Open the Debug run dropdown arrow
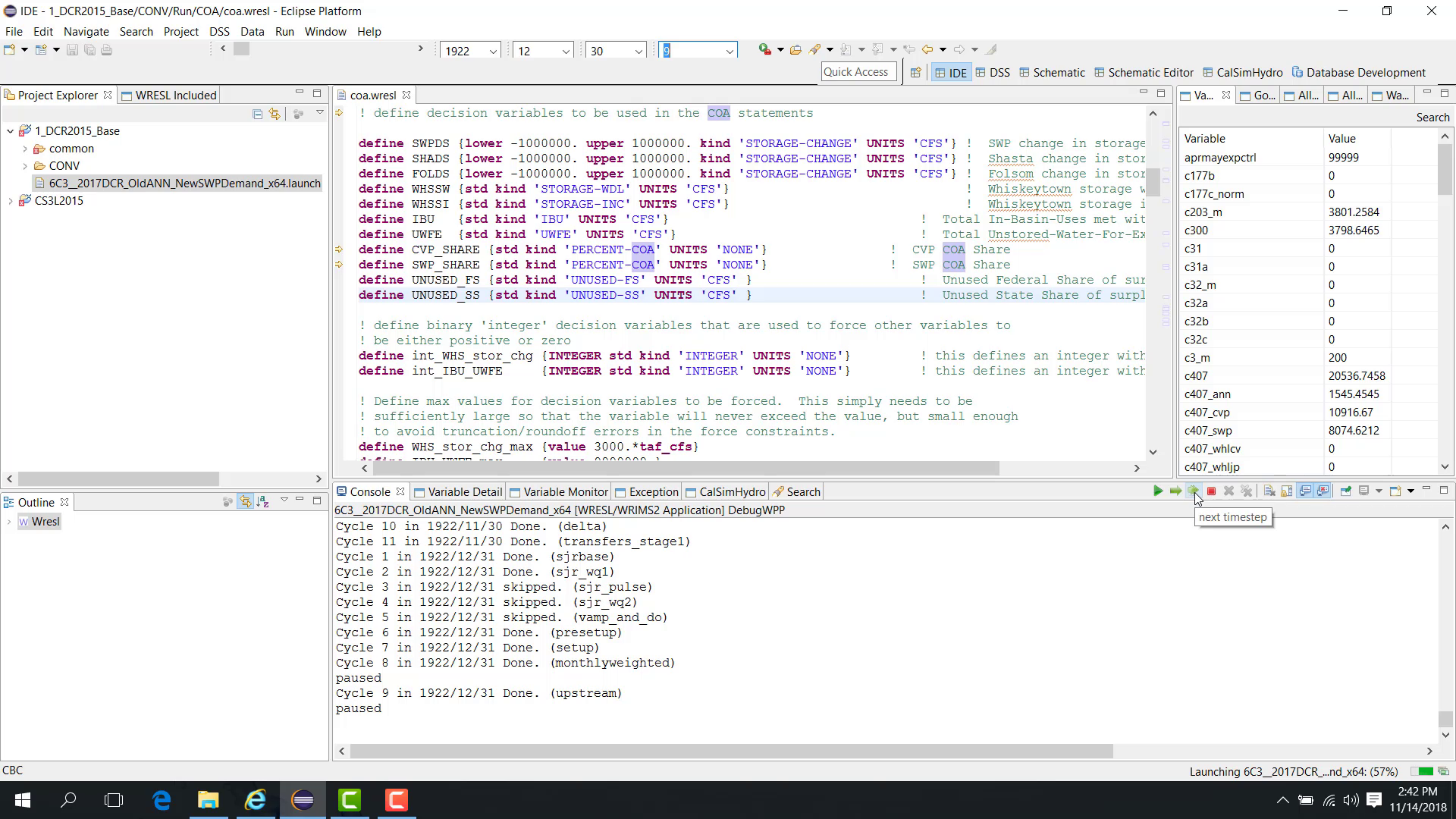The height and width of the screenshot is (819, 1456). point(780,50)
